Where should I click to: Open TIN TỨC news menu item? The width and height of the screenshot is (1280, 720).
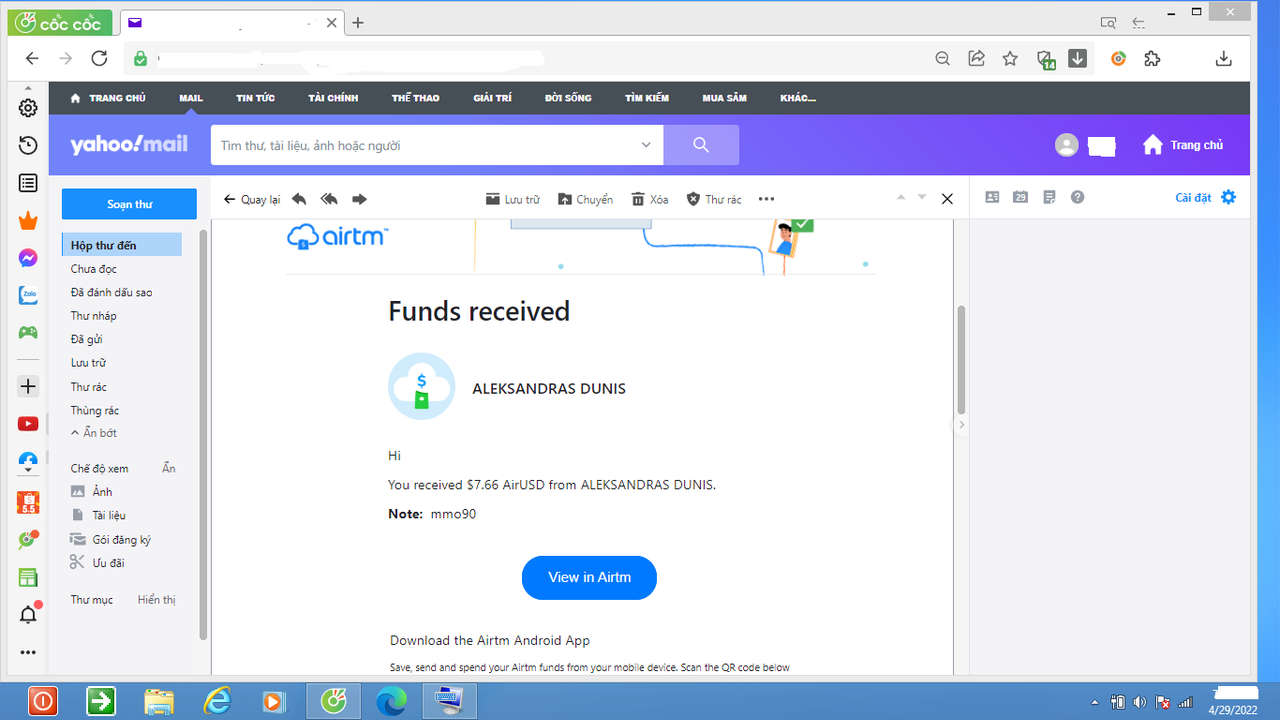(255, 98)
